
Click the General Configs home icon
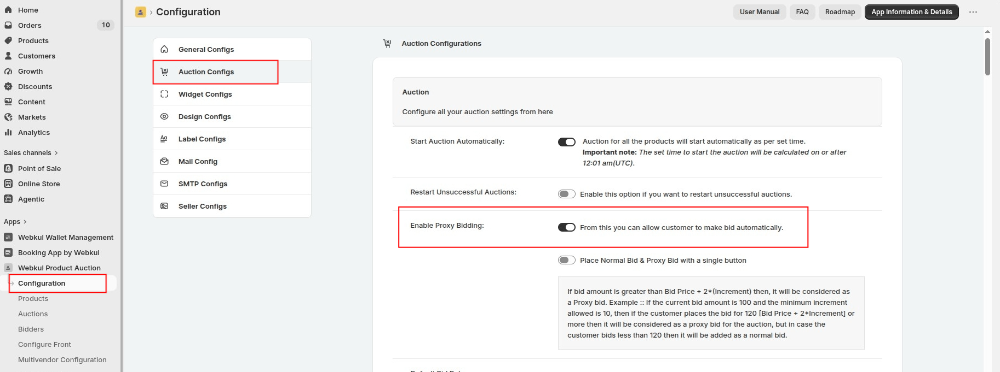165,49
